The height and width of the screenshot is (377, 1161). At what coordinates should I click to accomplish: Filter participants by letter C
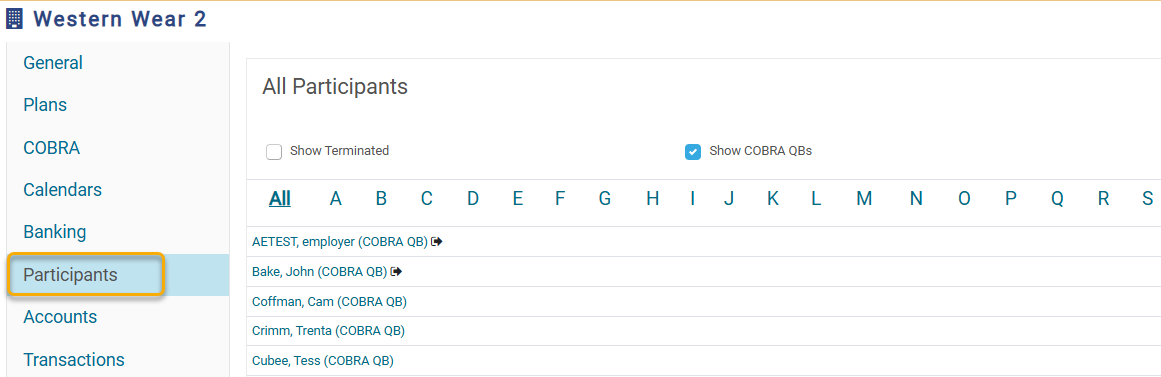[x=426, y=198]
